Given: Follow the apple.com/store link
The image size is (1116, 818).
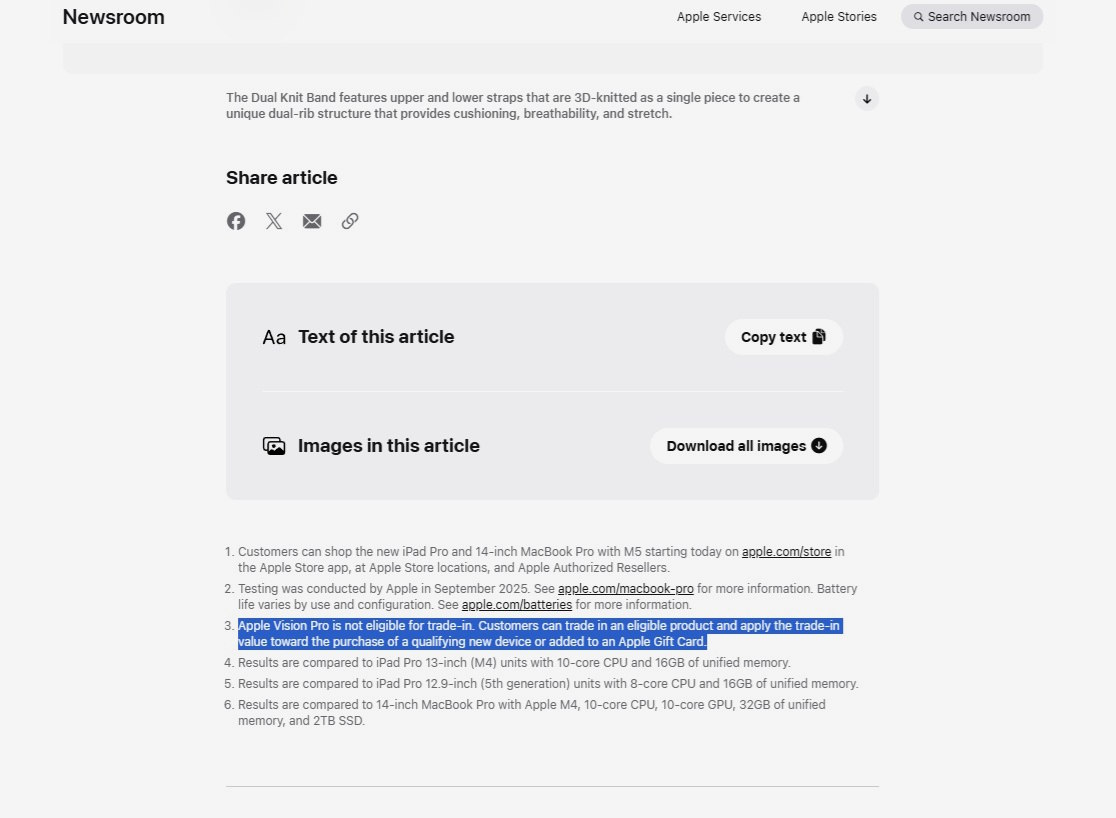Looking at the screenshot, I should 786,552.
